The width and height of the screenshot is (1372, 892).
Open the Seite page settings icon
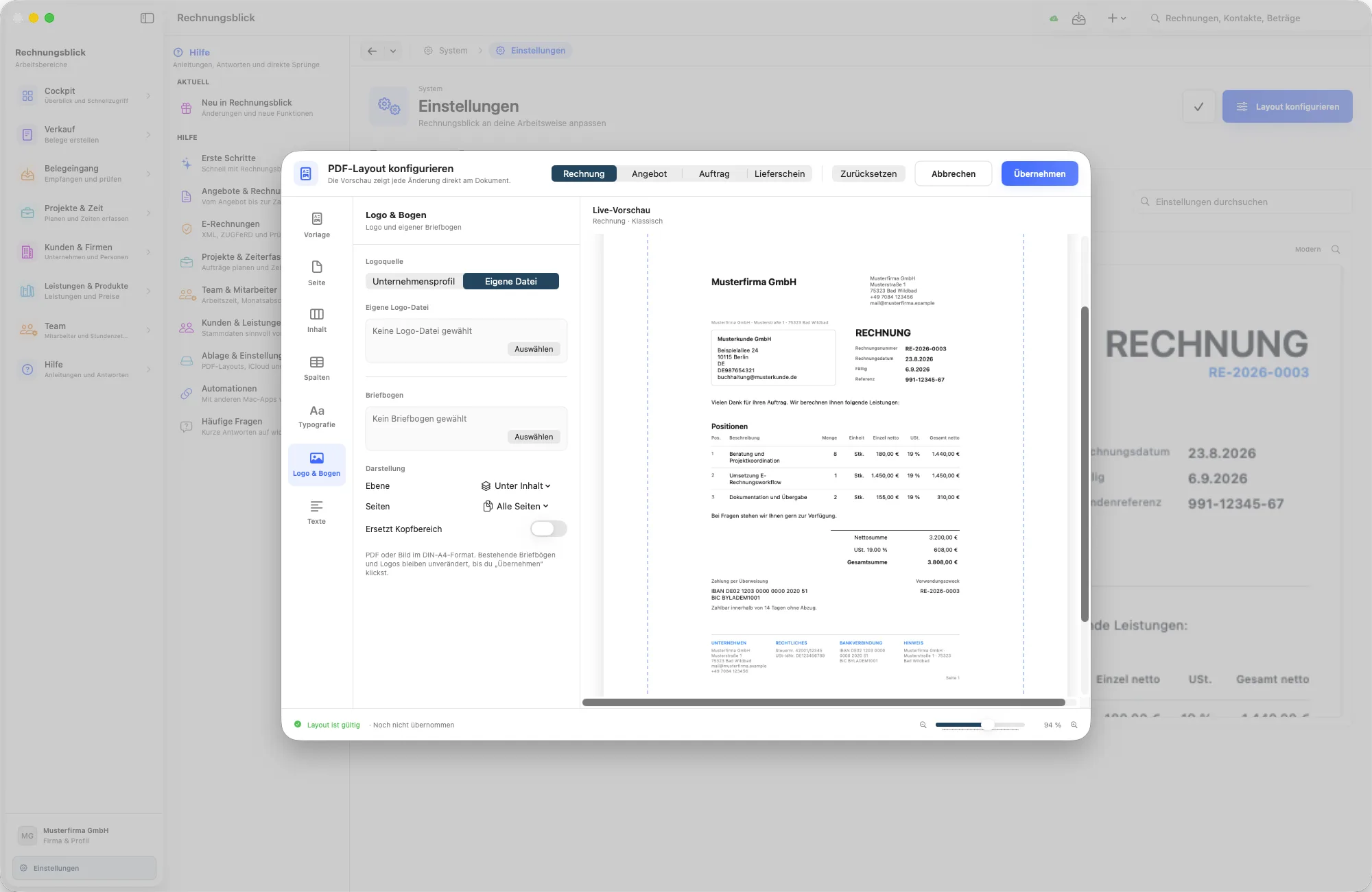click(317, 267)
